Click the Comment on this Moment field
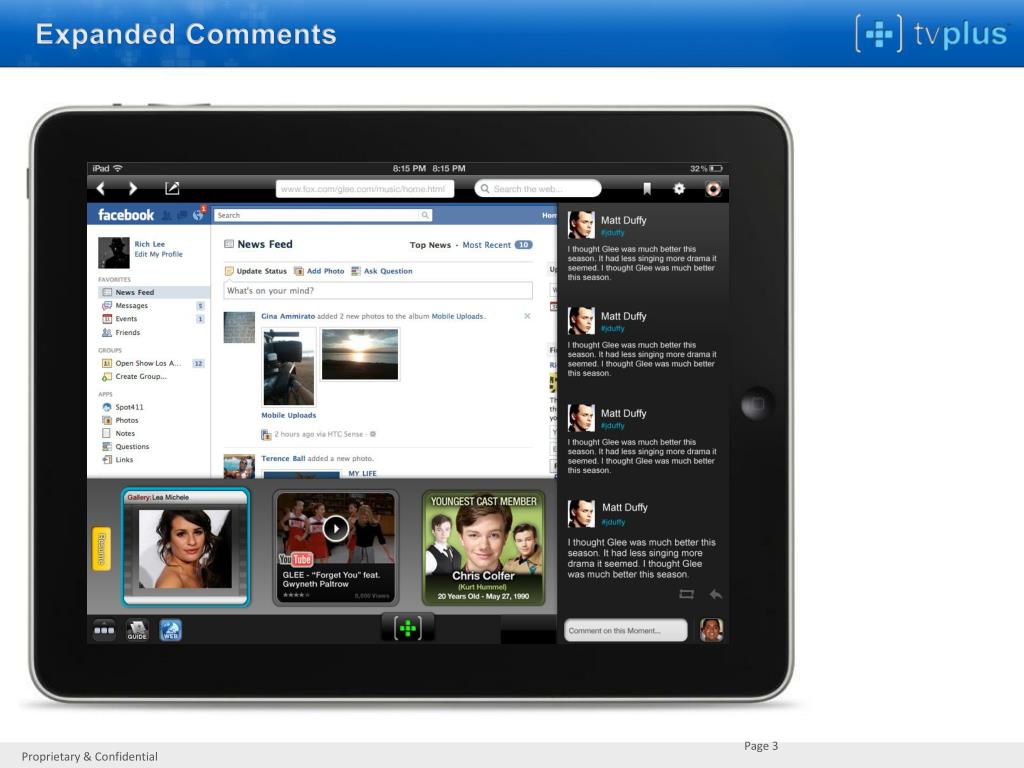Image resolution: width=1024 pixels, height=768 pixels. pyautogui.click(x=626, y=630)
